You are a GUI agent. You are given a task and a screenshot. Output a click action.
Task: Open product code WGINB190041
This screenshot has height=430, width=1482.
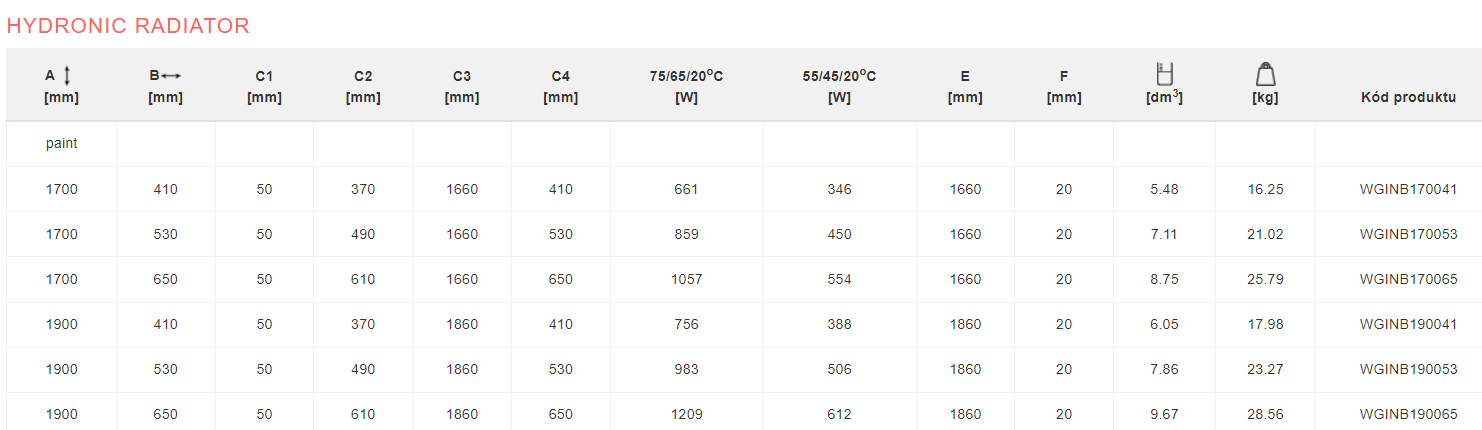(1408, 324)
